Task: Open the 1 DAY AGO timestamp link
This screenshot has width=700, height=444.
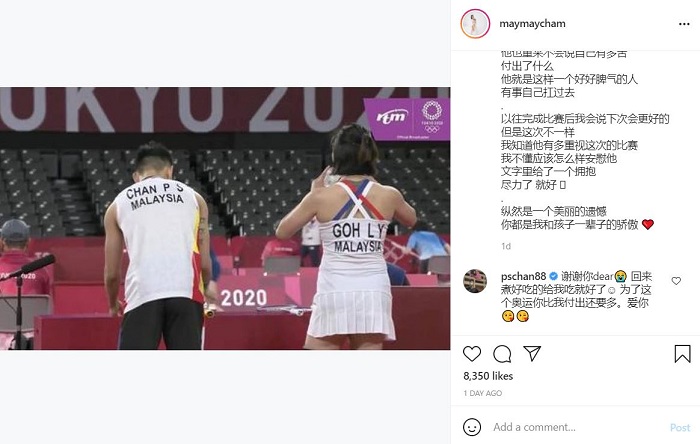Action: [483, 393]
